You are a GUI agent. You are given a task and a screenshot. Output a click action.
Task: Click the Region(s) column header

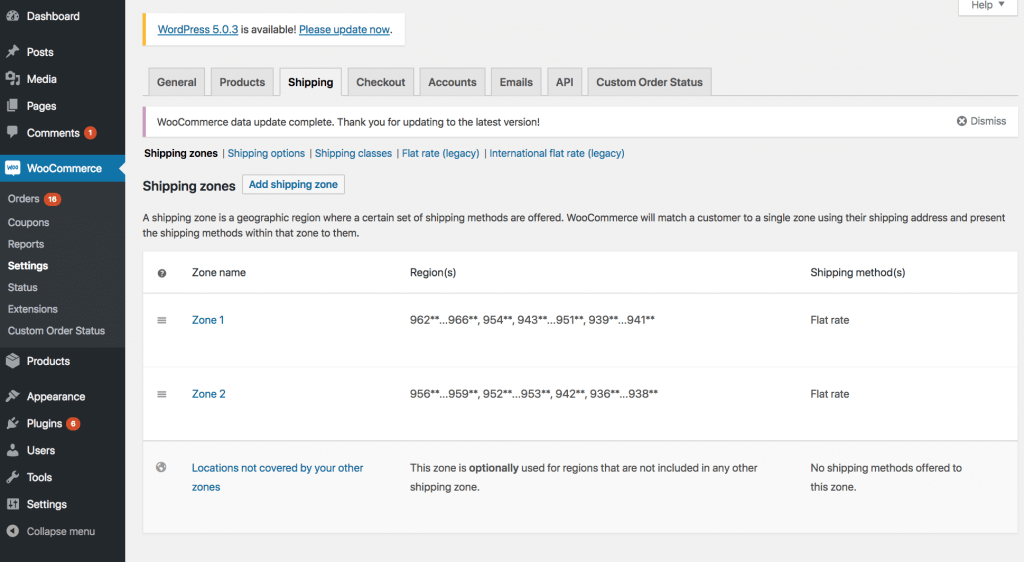(x=433, y=272)
